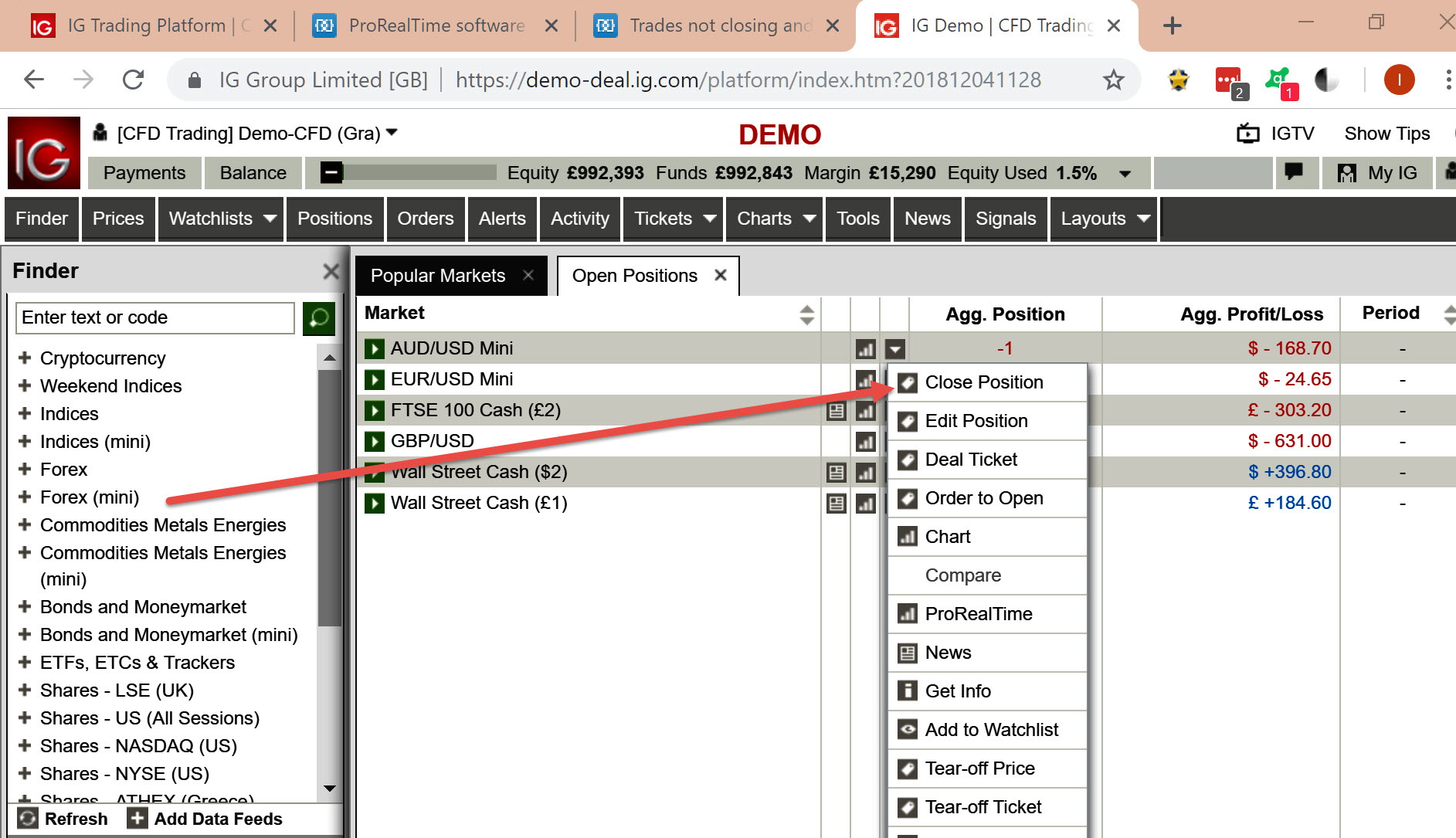Close the Open Positions tab
The height and width of the screenshot is (838, 1456).
click(721, 275)
